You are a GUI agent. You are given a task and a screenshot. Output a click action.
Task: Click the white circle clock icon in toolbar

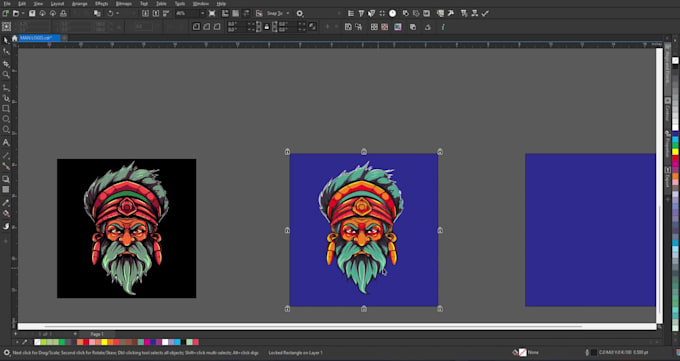(x=392, y=13)
